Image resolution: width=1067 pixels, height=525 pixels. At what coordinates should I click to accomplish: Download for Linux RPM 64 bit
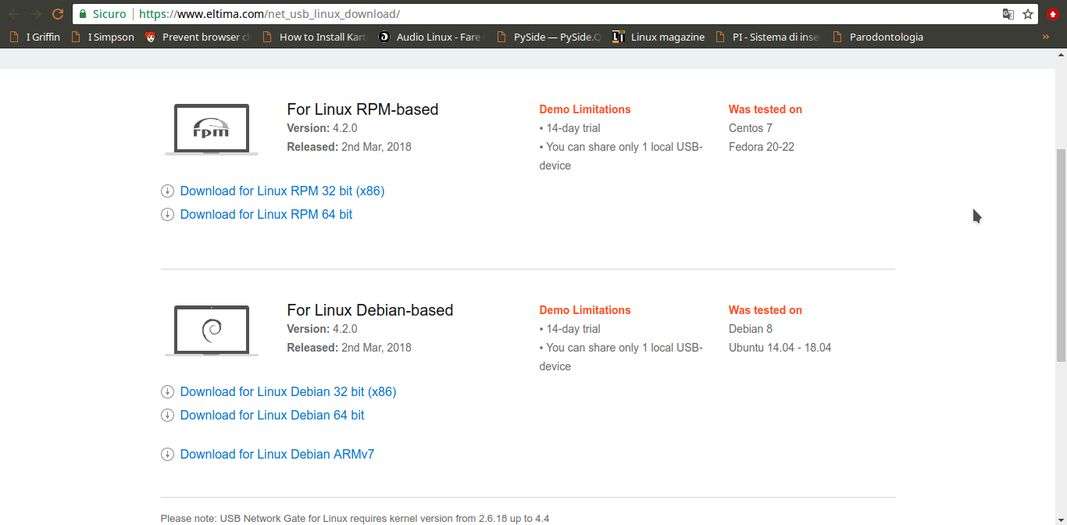click(266, 214)
